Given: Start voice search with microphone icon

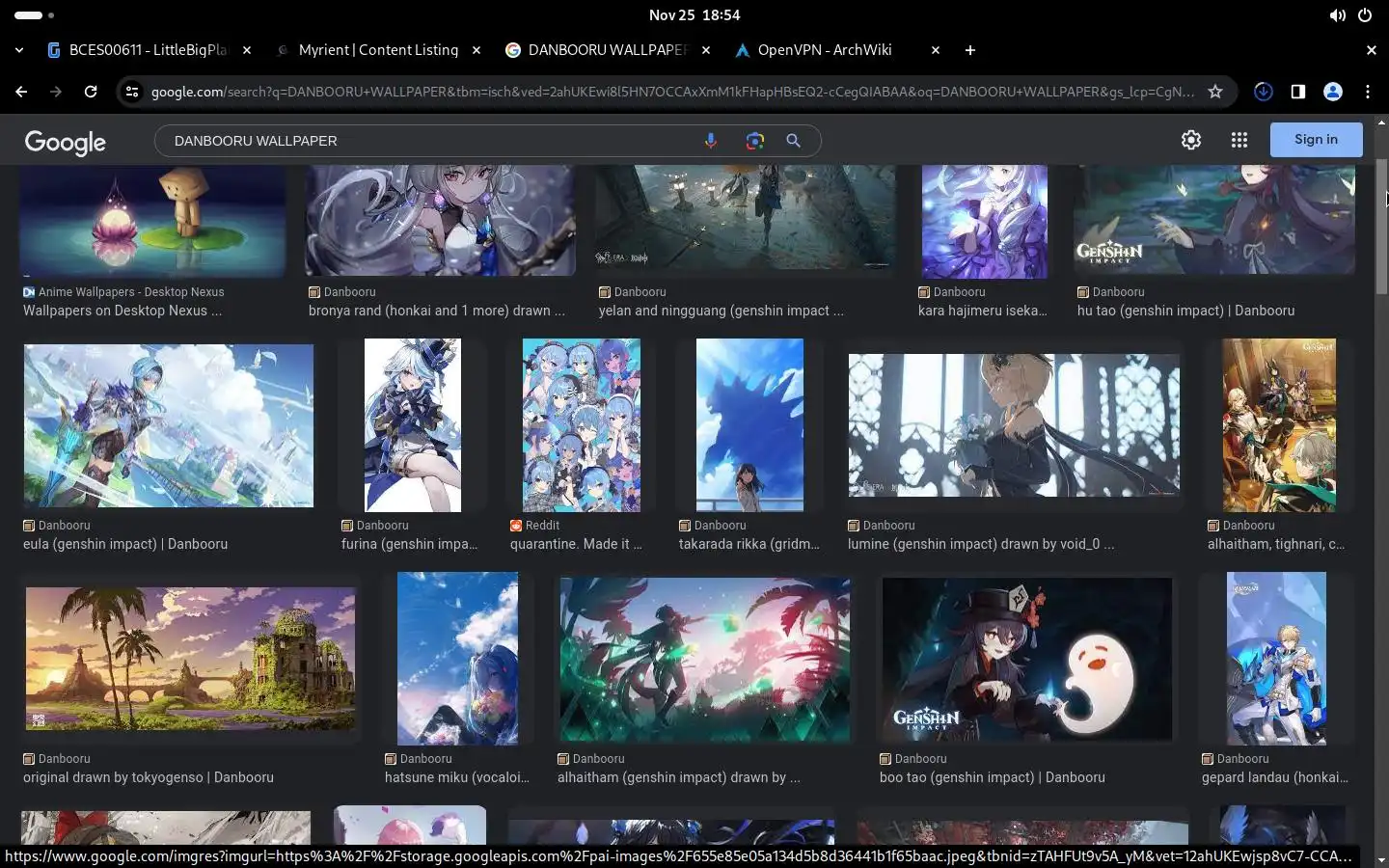Looking at the screenshot, I should [x=711, y=141].
